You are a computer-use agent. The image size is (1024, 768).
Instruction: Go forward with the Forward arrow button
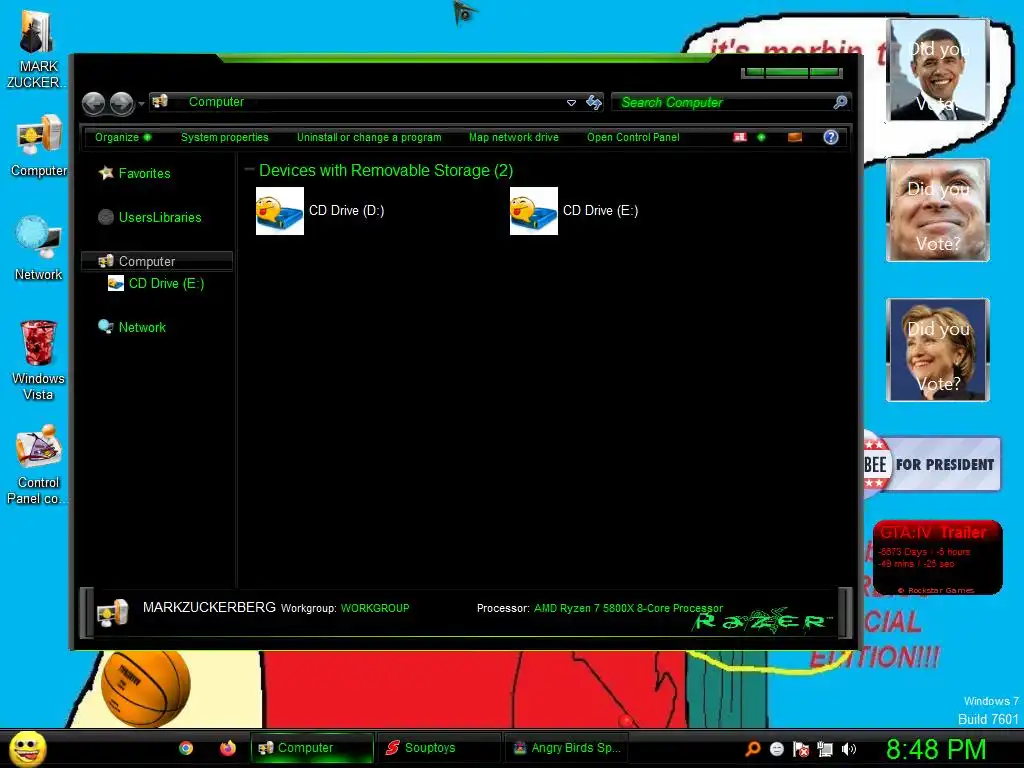click(121, 103)
